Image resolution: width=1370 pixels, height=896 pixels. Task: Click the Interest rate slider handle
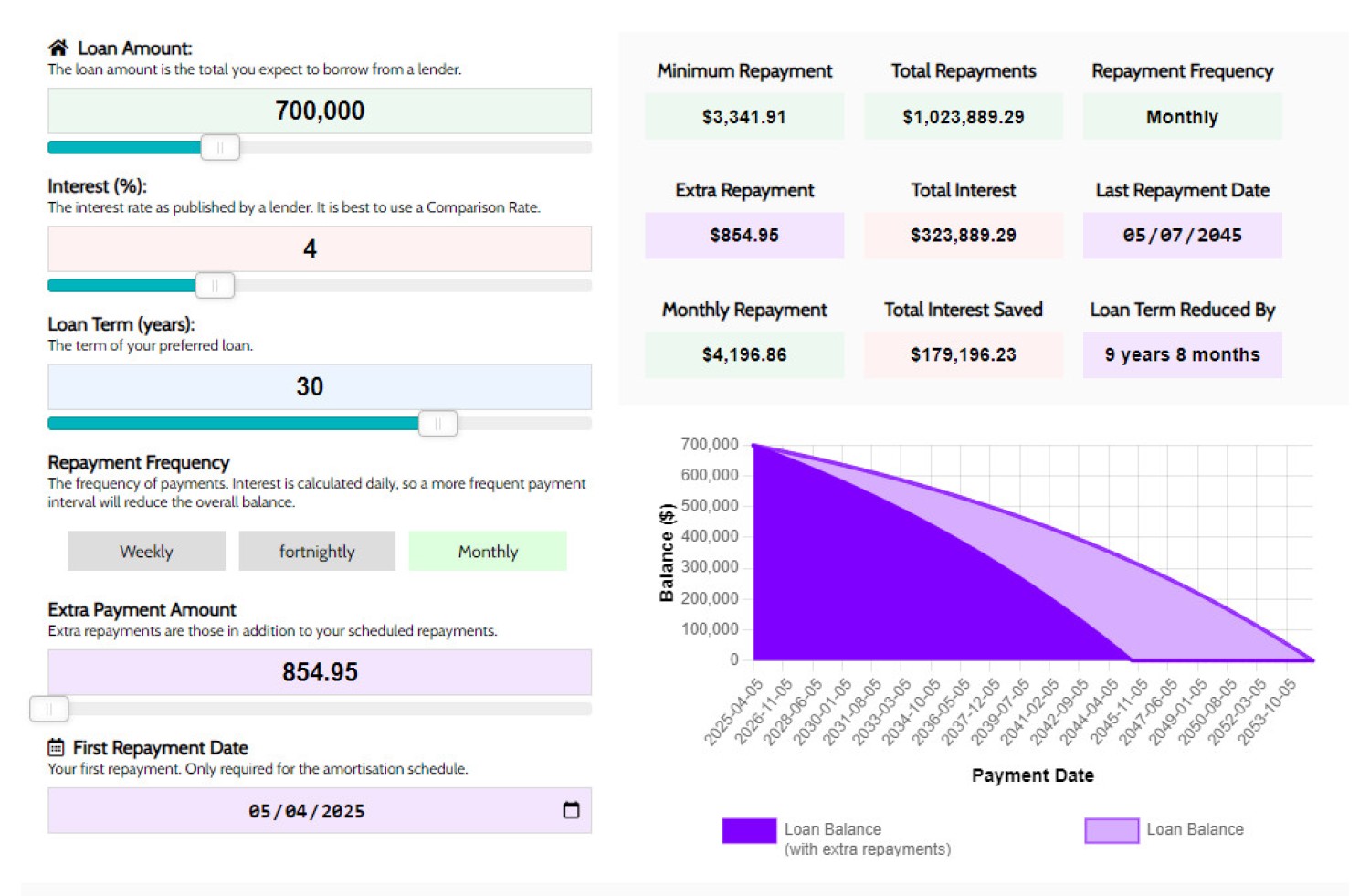[x=215, y=286]
